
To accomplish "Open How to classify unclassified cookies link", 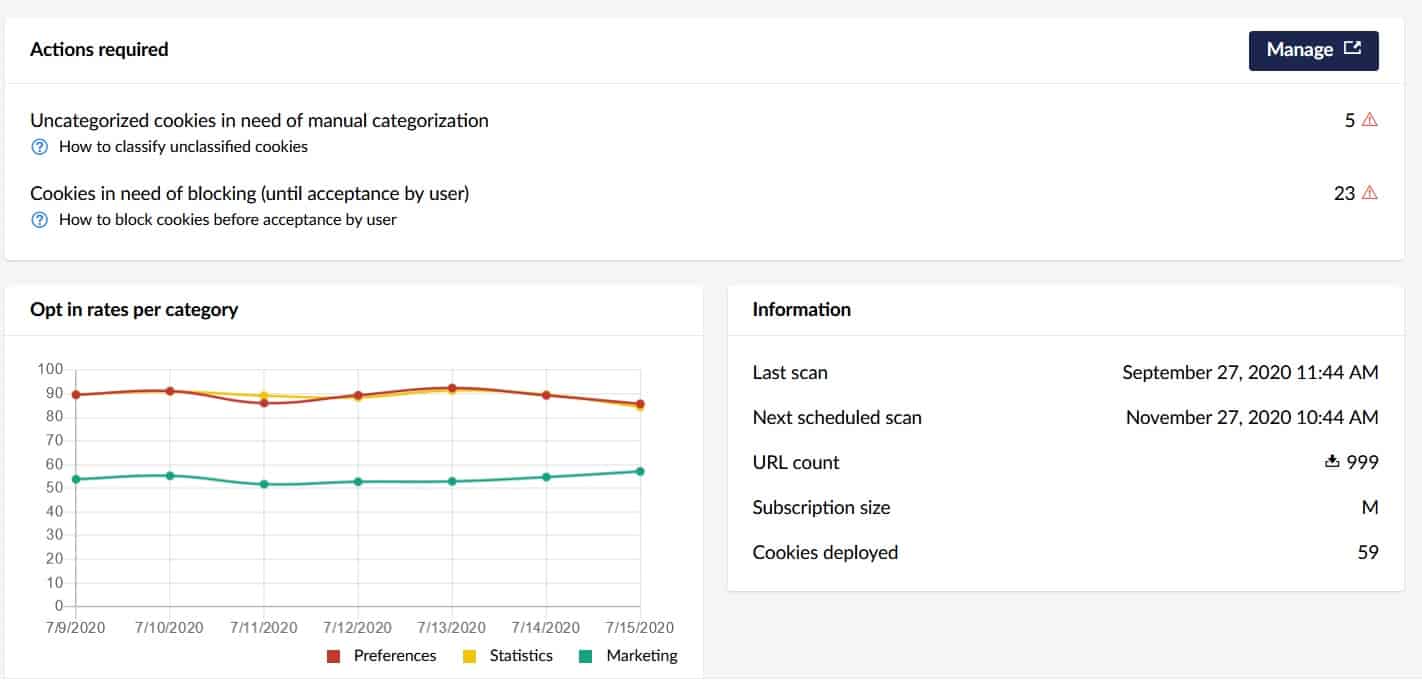I will coord(183,147).
